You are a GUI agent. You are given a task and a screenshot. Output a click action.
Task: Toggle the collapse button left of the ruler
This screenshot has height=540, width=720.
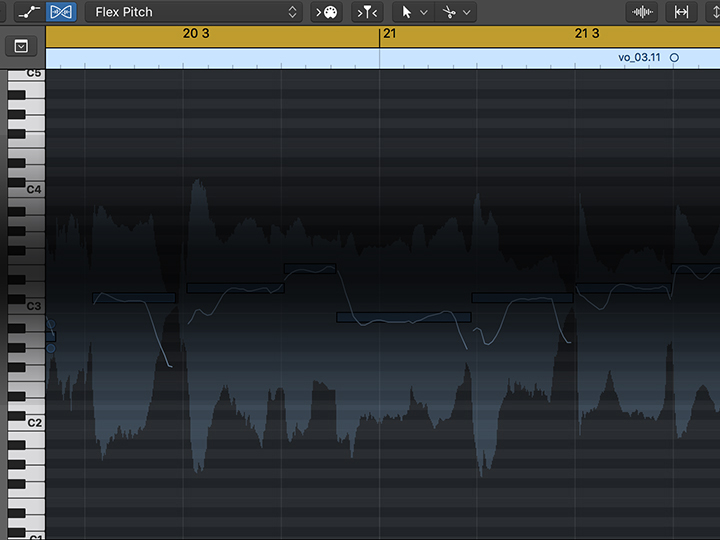(x=22, y=46)
